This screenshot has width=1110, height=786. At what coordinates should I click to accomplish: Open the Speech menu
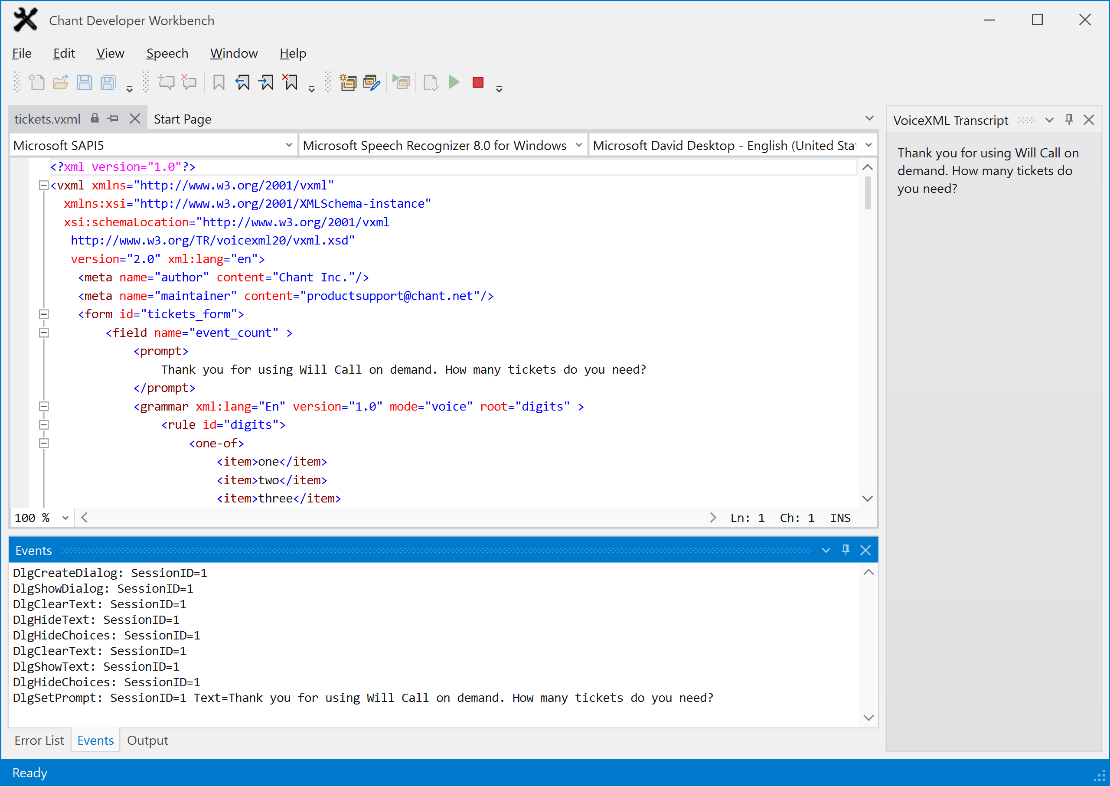[167, 53]
